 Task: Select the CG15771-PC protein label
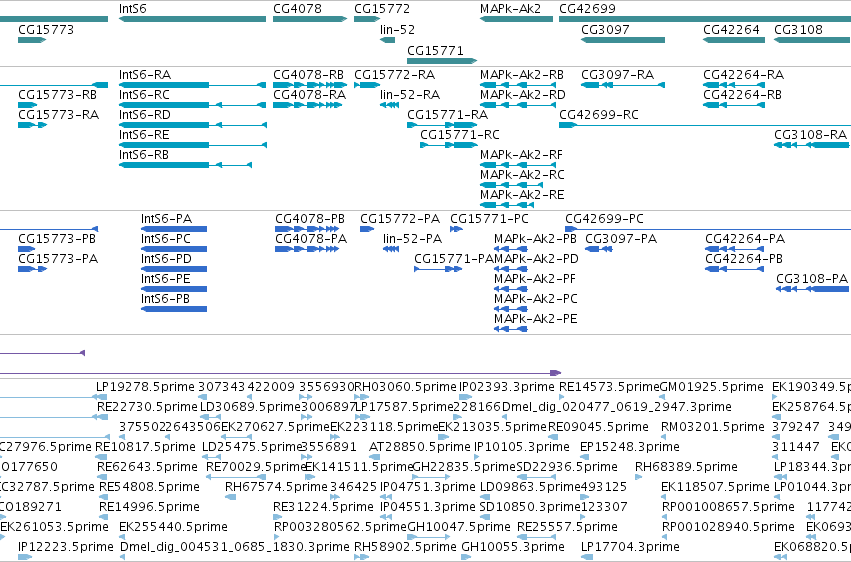tap(489, 219)
